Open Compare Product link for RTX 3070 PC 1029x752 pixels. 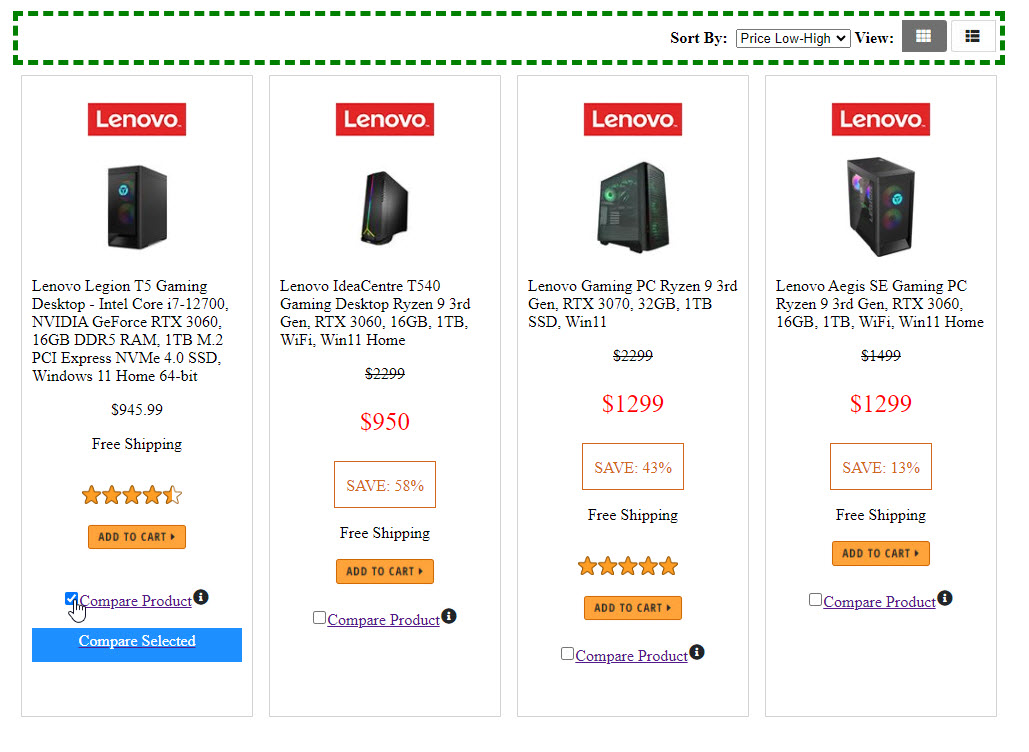coord(631,656)
